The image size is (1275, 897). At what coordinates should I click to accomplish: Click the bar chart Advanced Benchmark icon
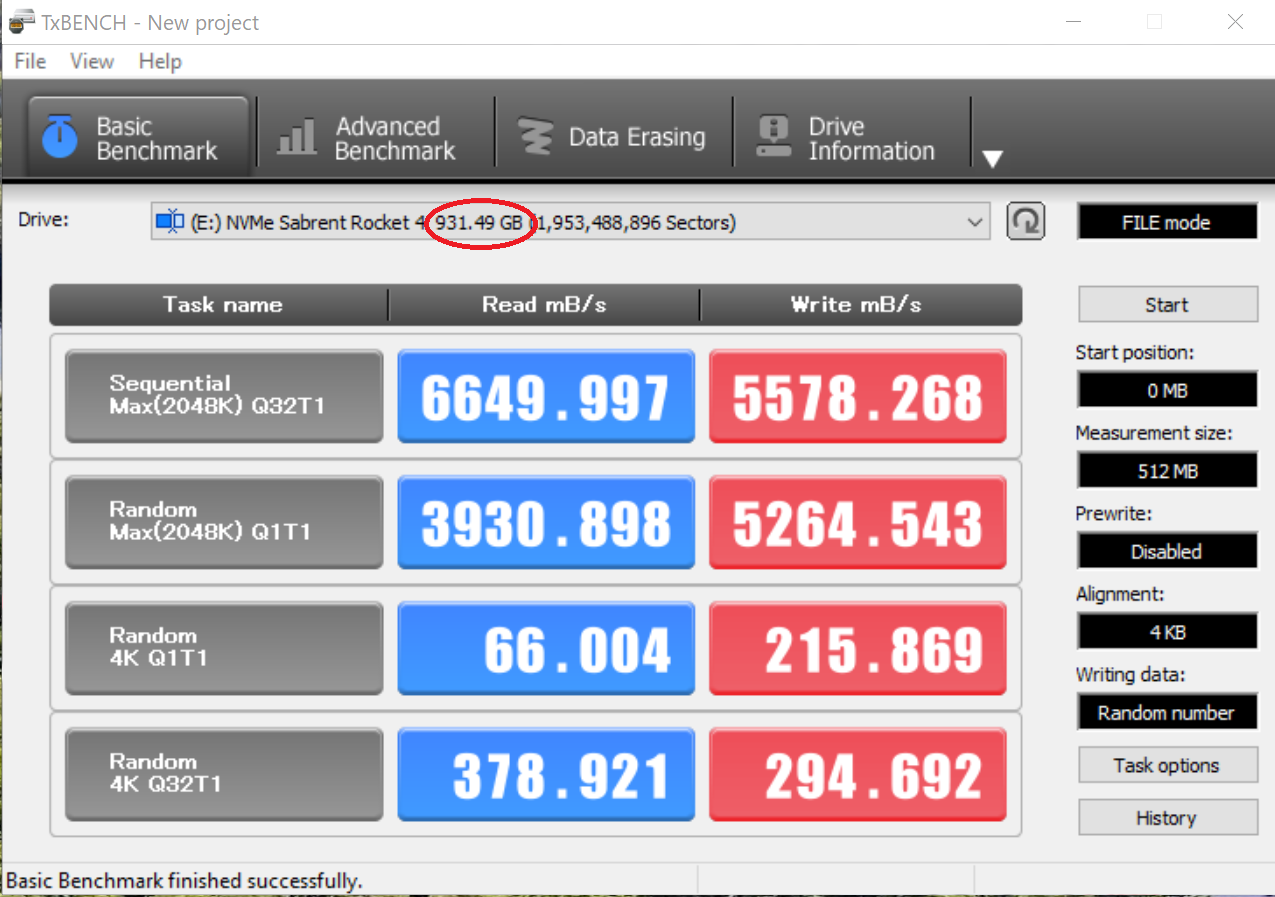pyautogui.click(x=296, y=138)
